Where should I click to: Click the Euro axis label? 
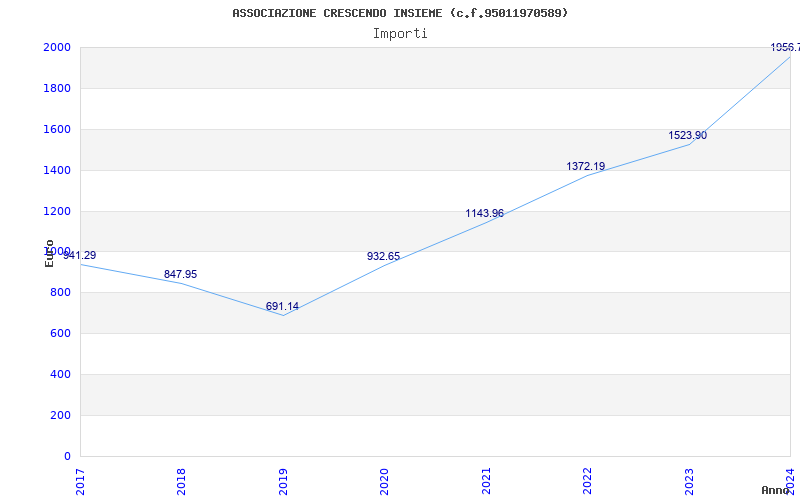click(x=49, y=254)
